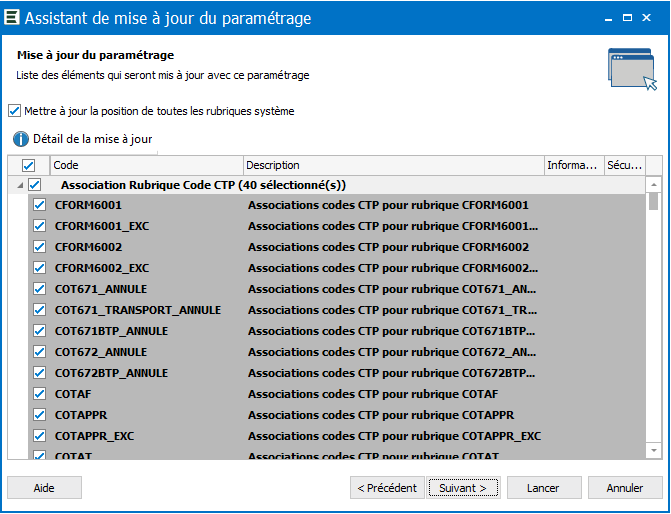Maximize the assistant window

click(x=627, y=18)
